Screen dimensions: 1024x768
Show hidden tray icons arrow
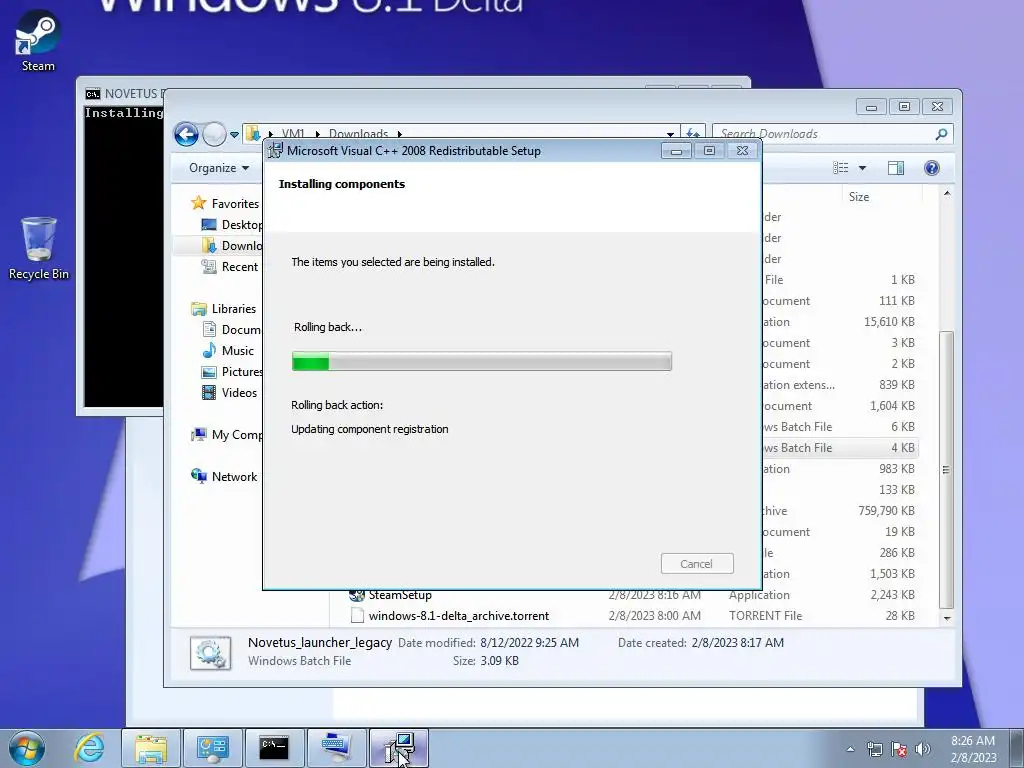pos(850,749)
